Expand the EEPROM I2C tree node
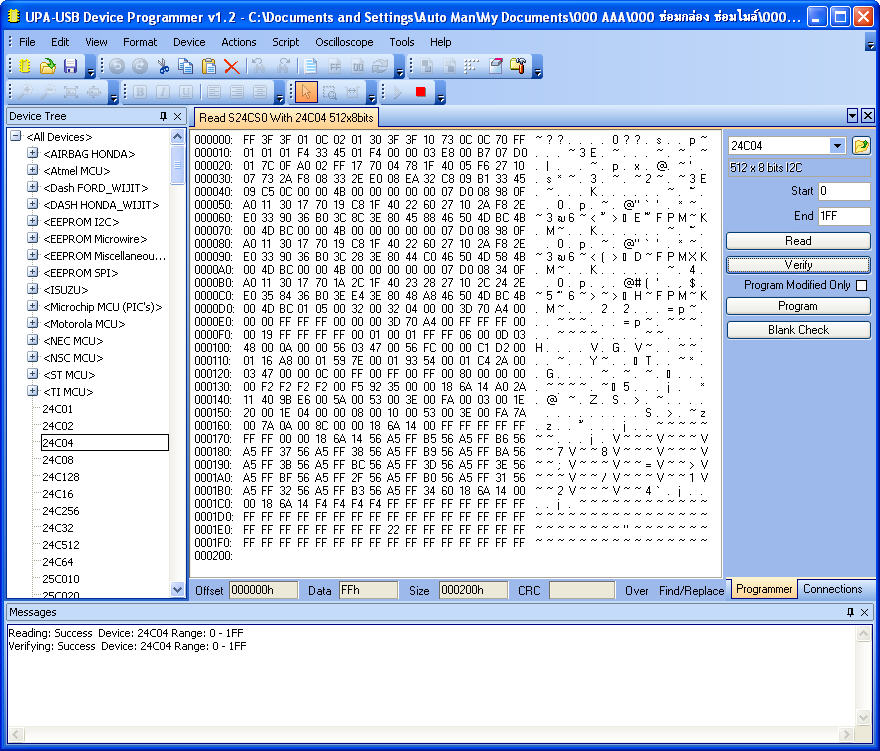 33,221
